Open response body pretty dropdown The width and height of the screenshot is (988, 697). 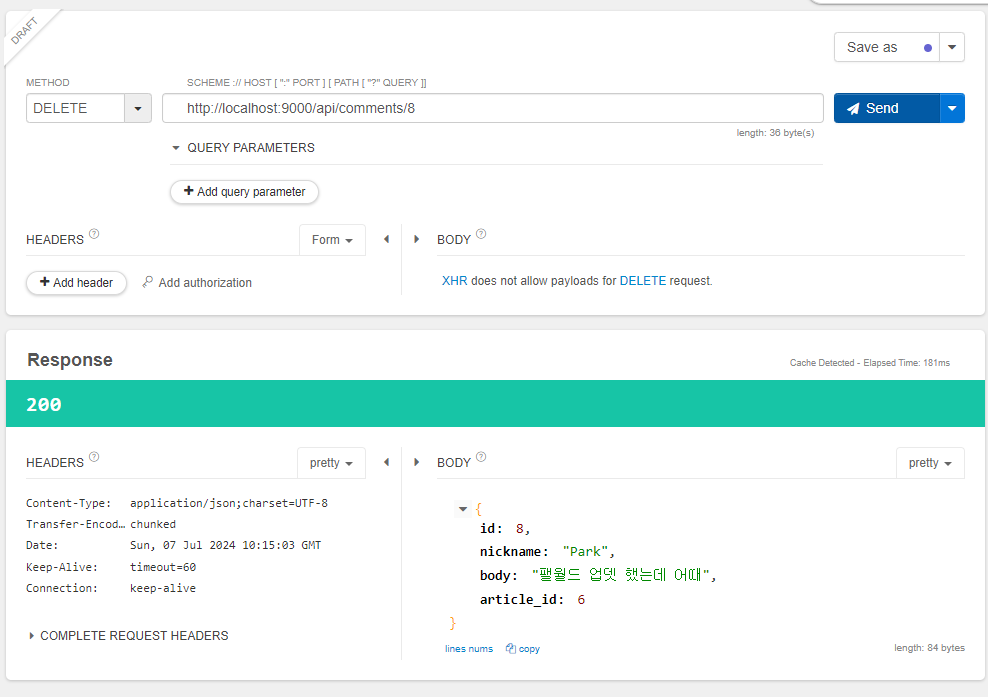pos(930,463)
